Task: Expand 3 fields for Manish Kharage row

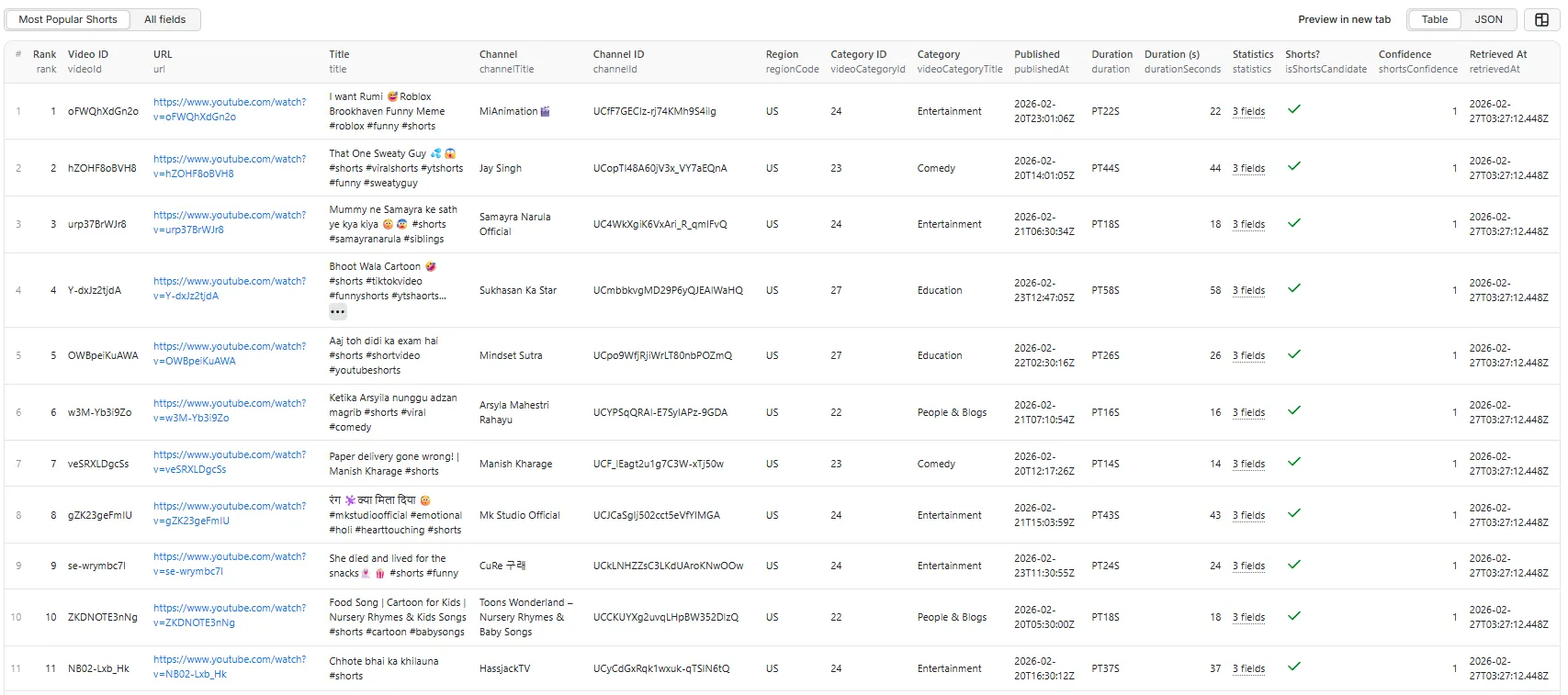Action: pyautogui.click(x=1248, y=464)
